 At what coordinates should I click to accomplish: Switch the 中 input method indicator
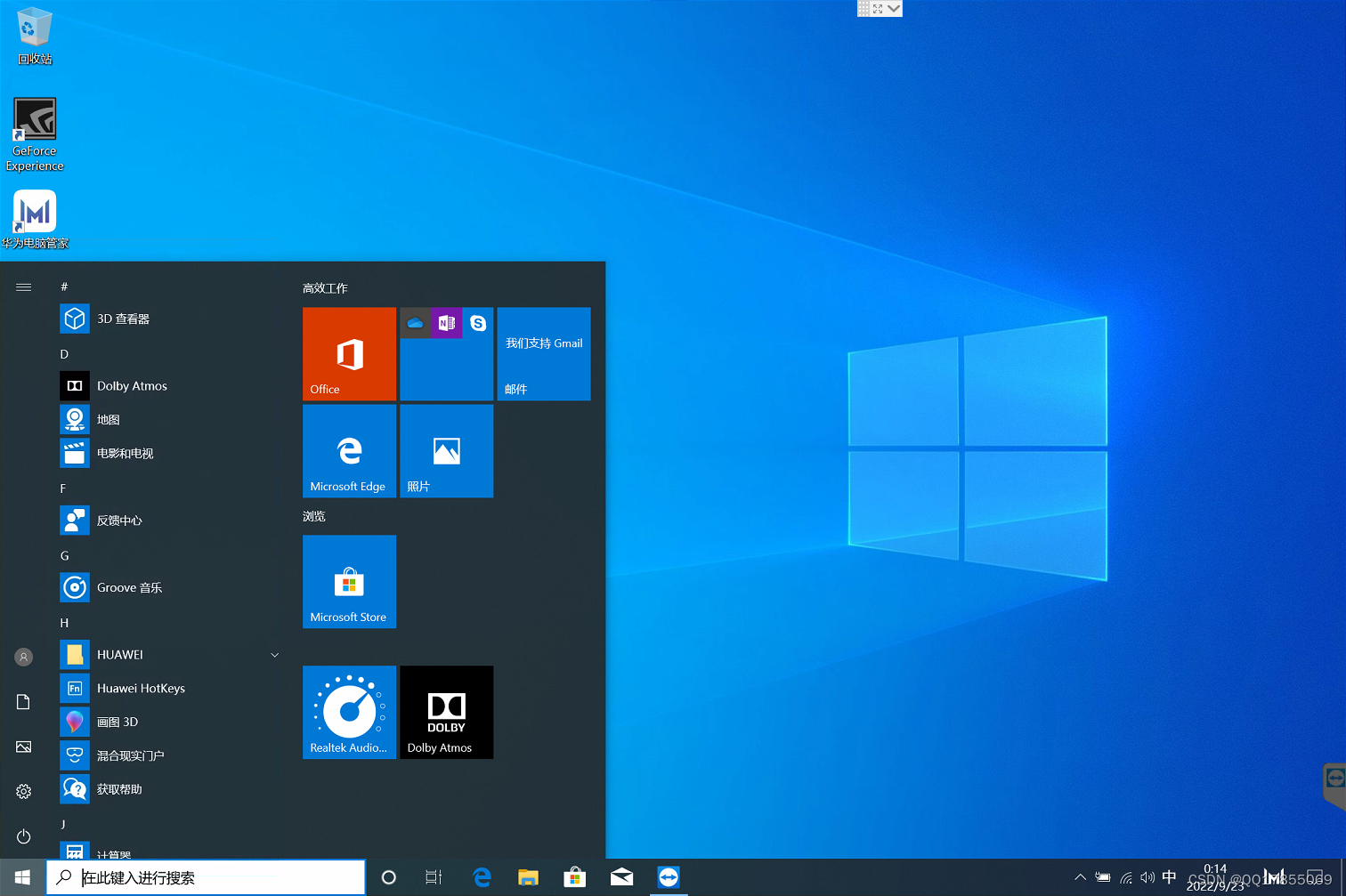pos(1170,877)
